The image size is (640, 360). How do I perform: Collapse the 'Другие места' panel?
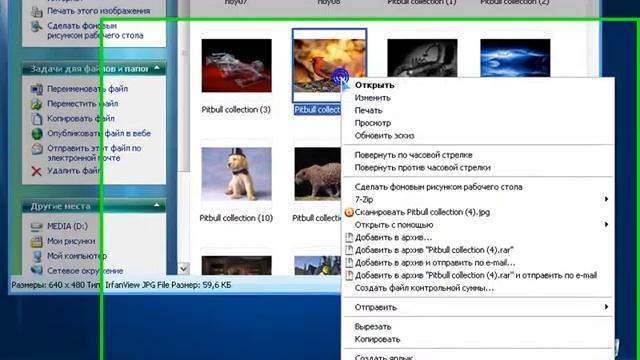(157, 206)
